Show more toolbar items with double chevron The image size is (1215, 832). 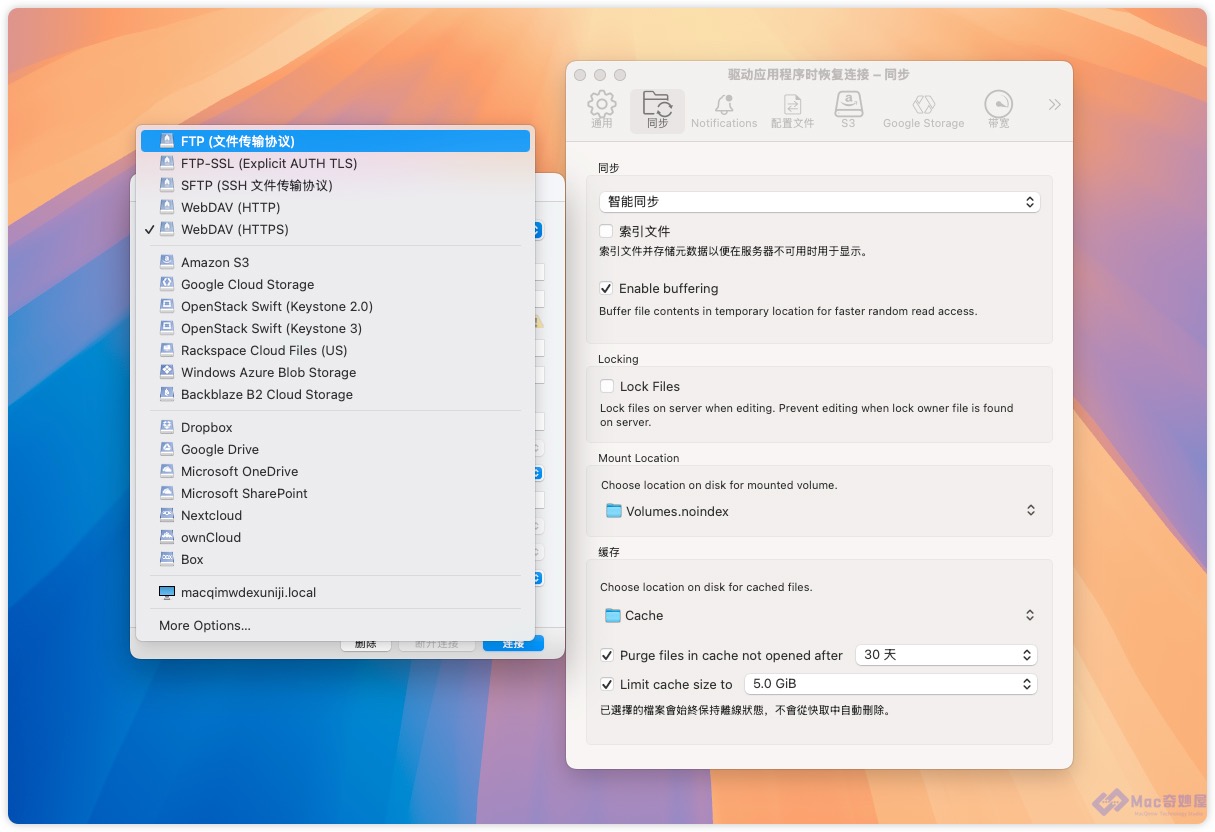[1054, 105]
